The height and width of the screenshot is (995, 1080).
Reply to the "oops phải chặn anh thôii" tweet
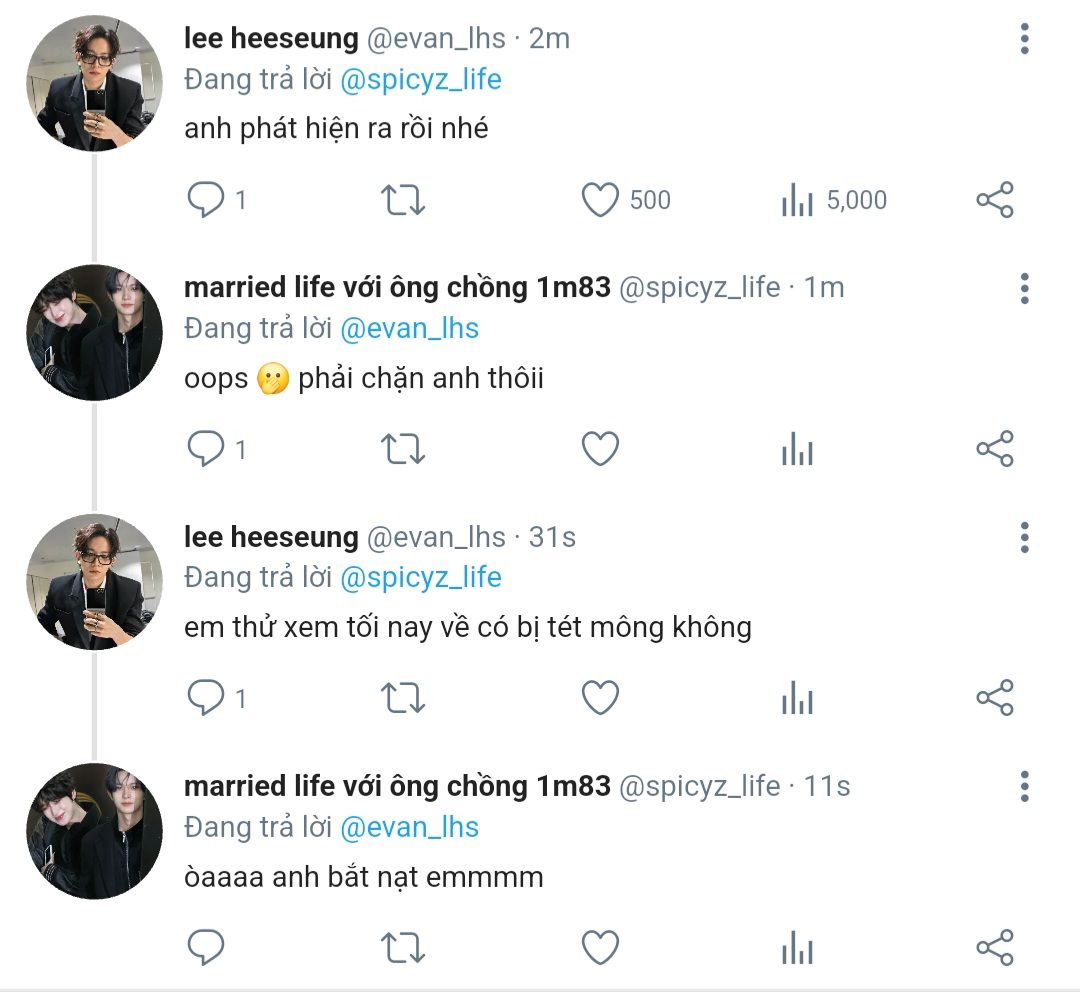tap(206, 449)
